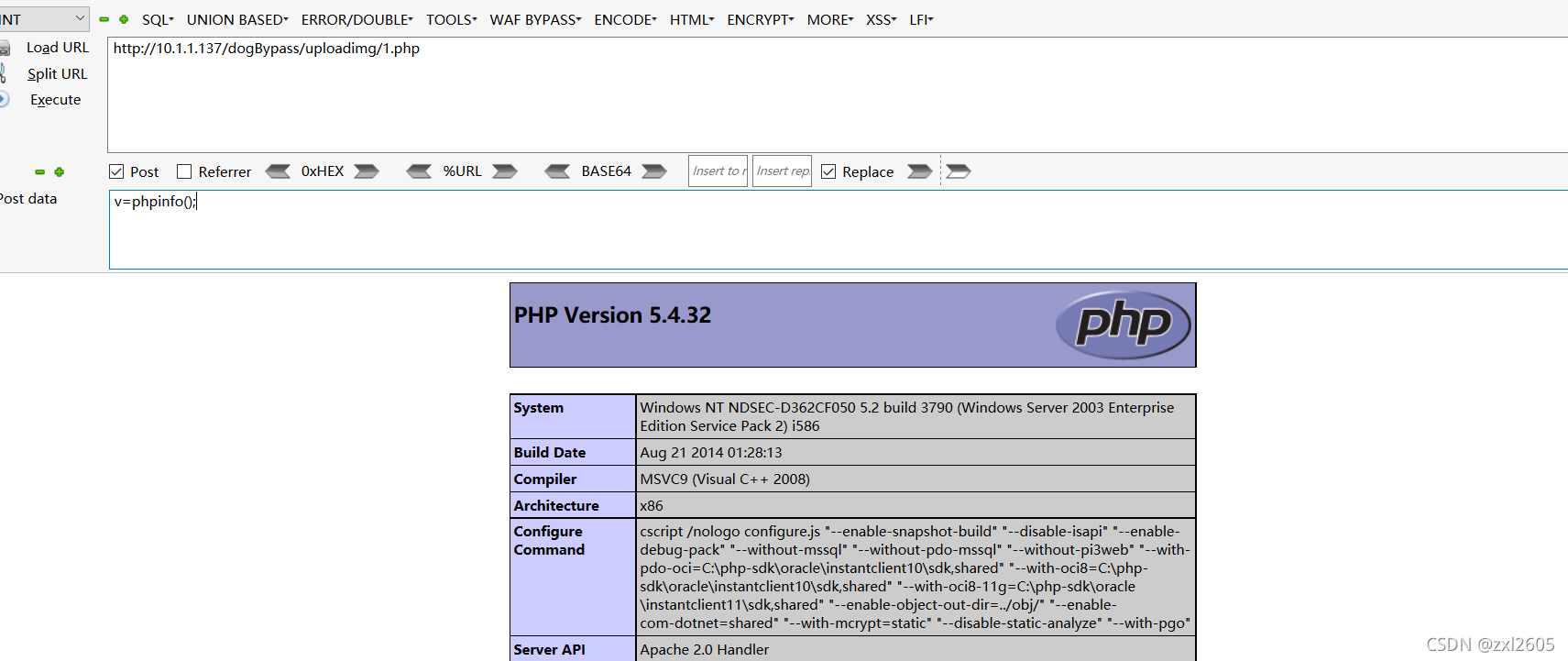The width and height of the screenshot is (1568, 661).
Task: Click the 0xHEX label
Action: click(x=323, y=171)
